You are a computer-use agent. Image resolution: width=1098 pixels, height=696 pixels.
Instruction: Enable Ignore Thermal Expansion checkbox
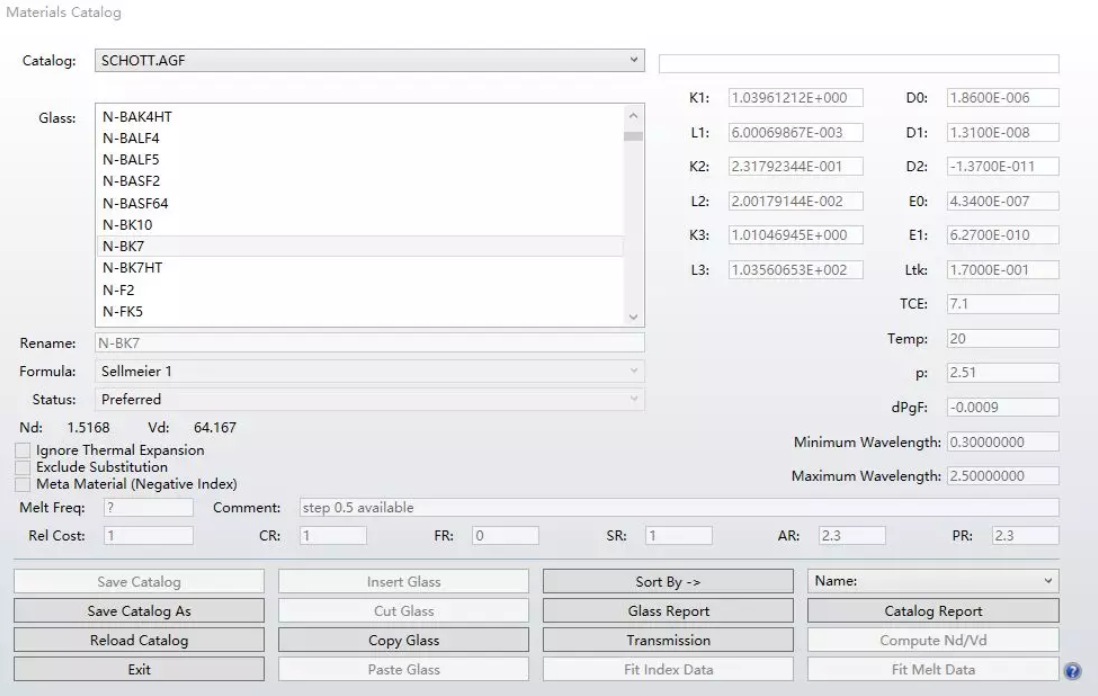click(24, 451)
